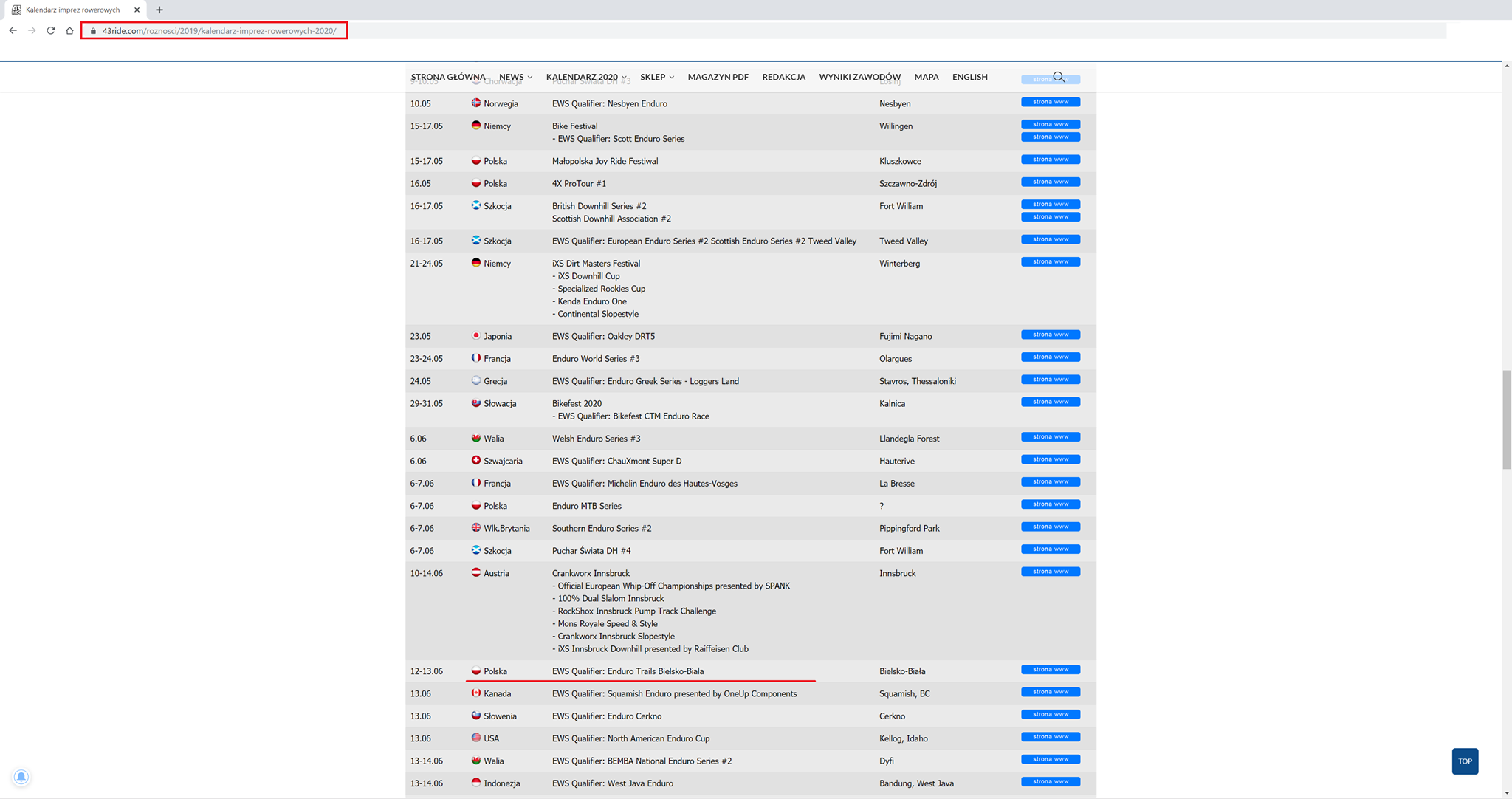
Task: Select text 'Mons Royale Speed & Style'
Action: pos(608,623)
